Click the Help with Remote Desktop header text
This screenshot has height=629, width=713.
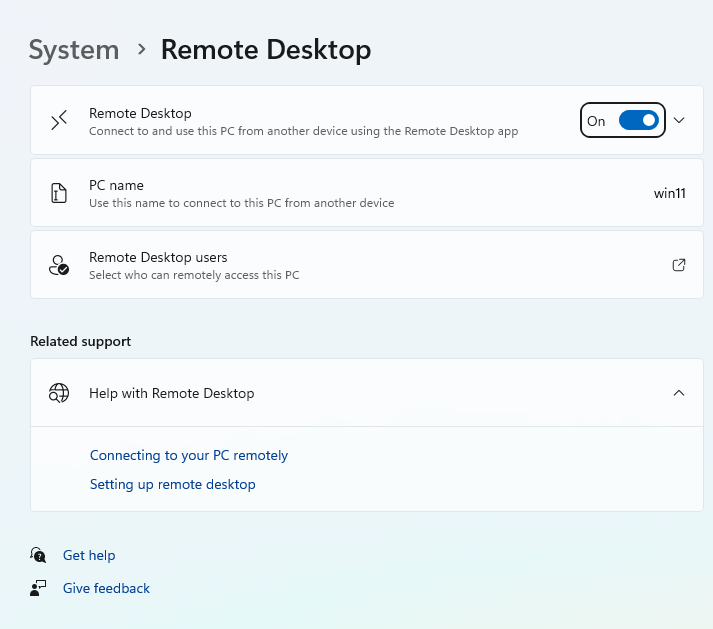(172, 393)
